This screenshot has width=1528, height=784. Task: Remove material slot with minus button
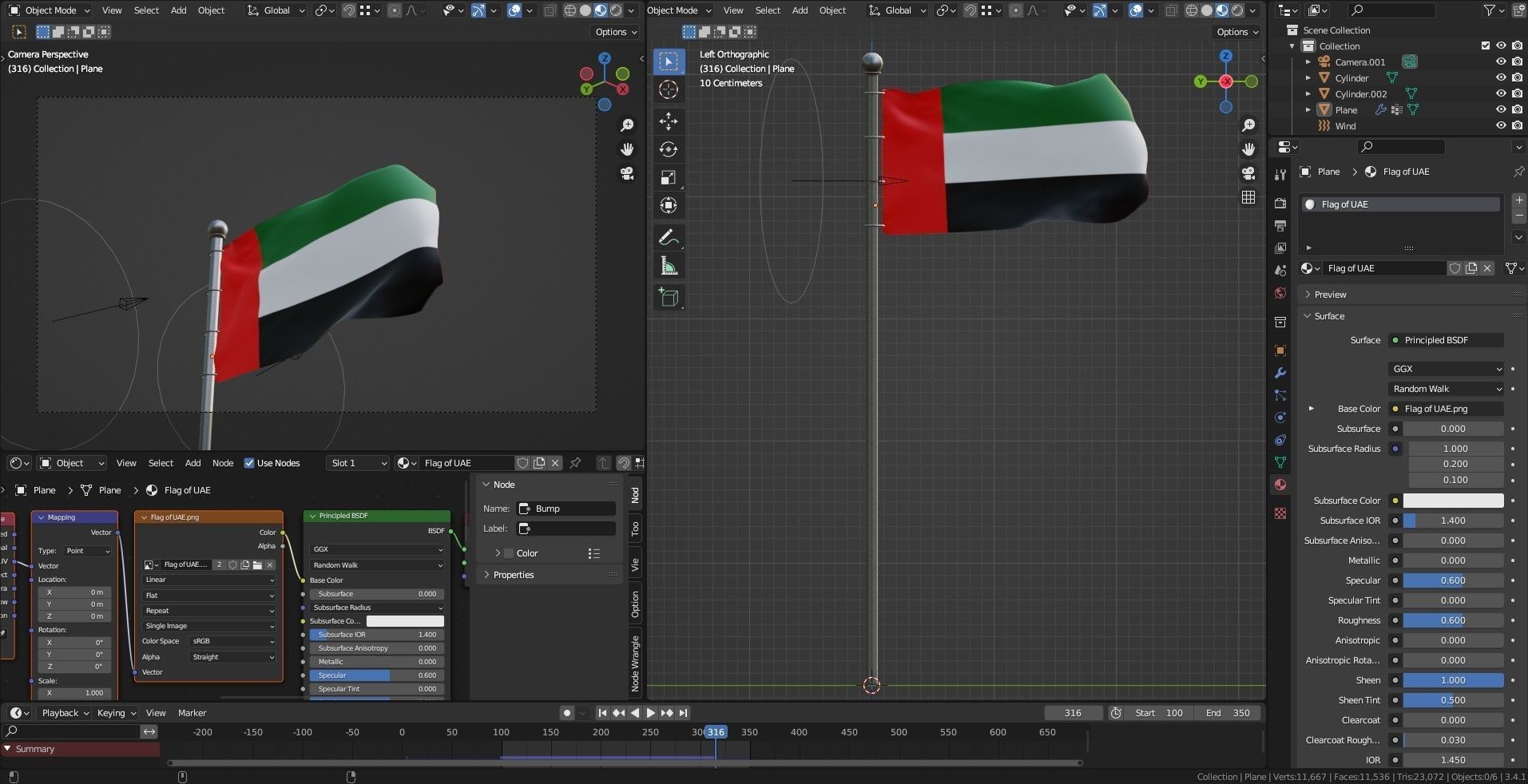[x=1518, y=216]
